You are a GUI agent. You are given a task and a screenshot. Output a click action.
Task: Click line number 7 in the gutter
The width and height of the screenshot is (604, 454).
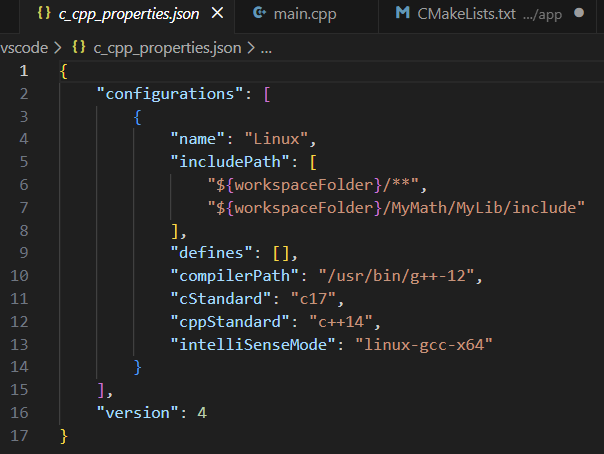click(x=24, y=208)
